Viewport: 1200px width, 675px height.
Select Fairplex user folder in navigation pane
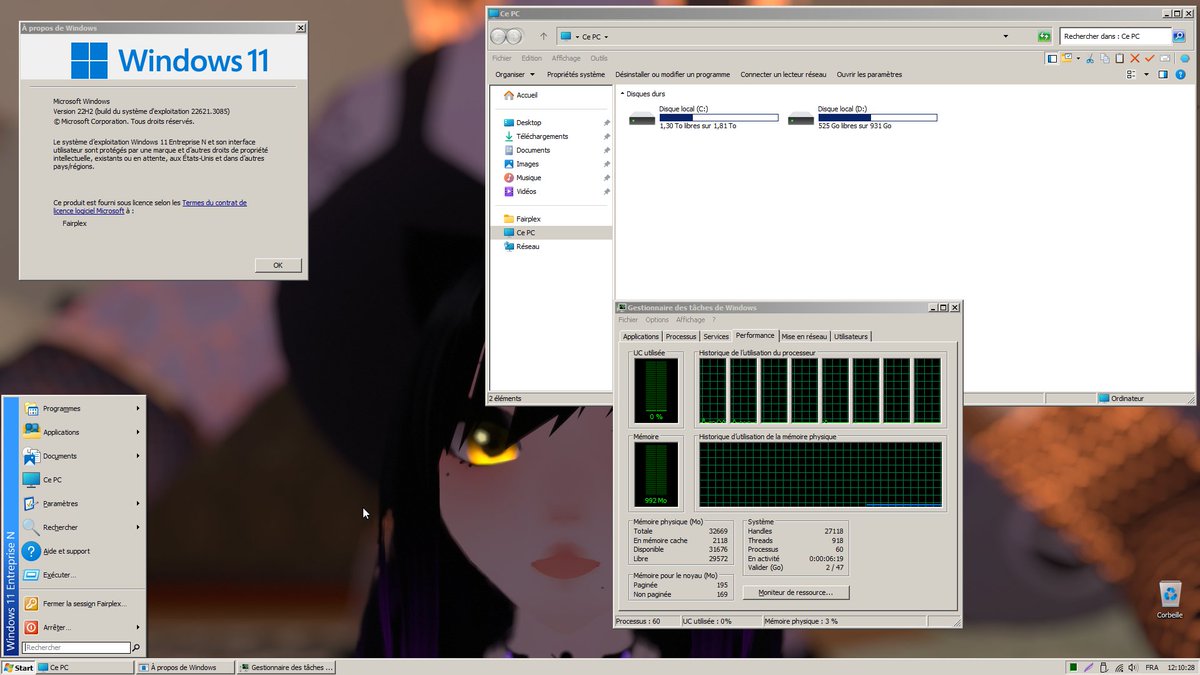click(x=522, y=218)
